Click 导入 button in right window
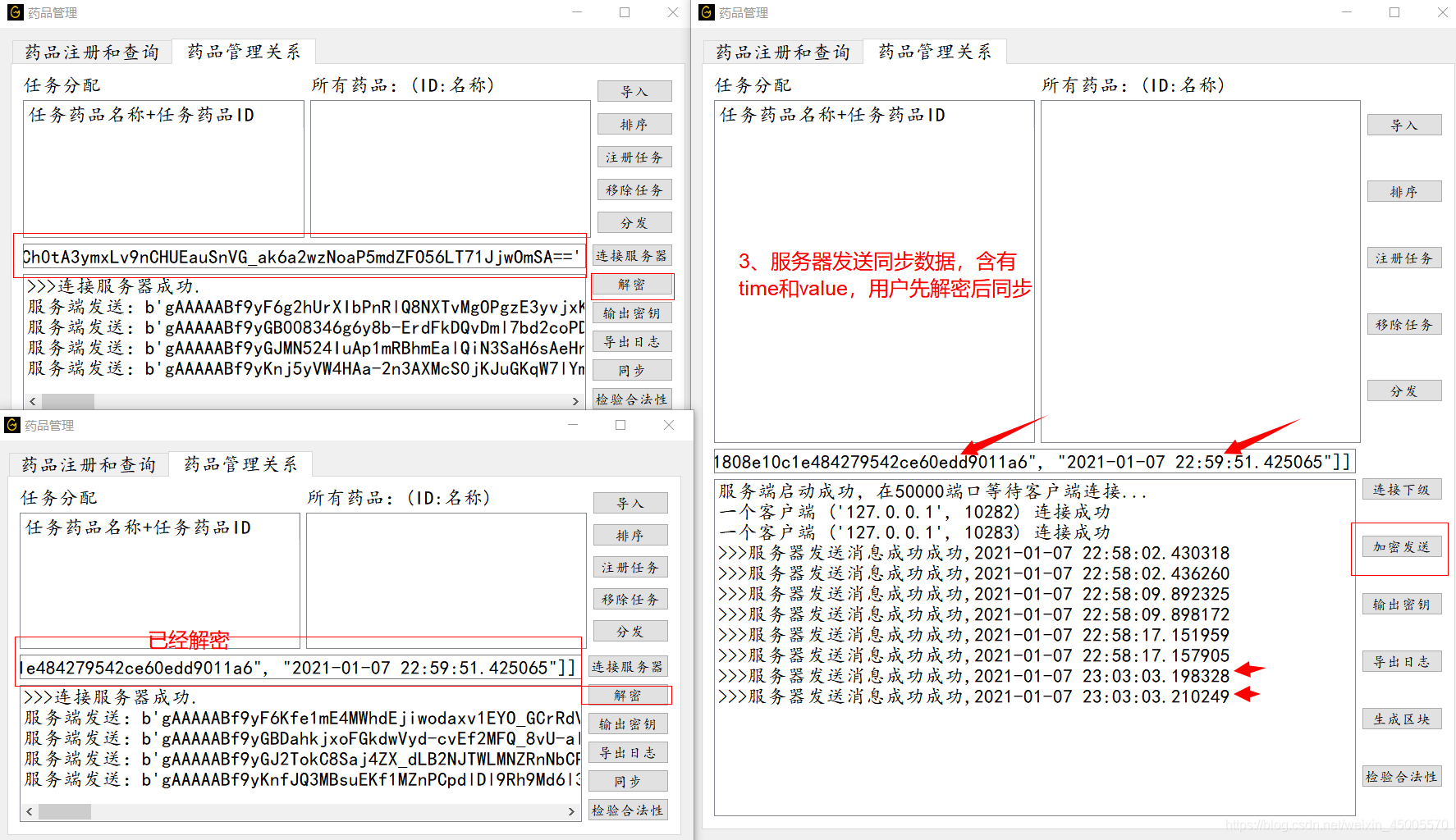This screenshot has height=840, width=1456. point(1404,125)
